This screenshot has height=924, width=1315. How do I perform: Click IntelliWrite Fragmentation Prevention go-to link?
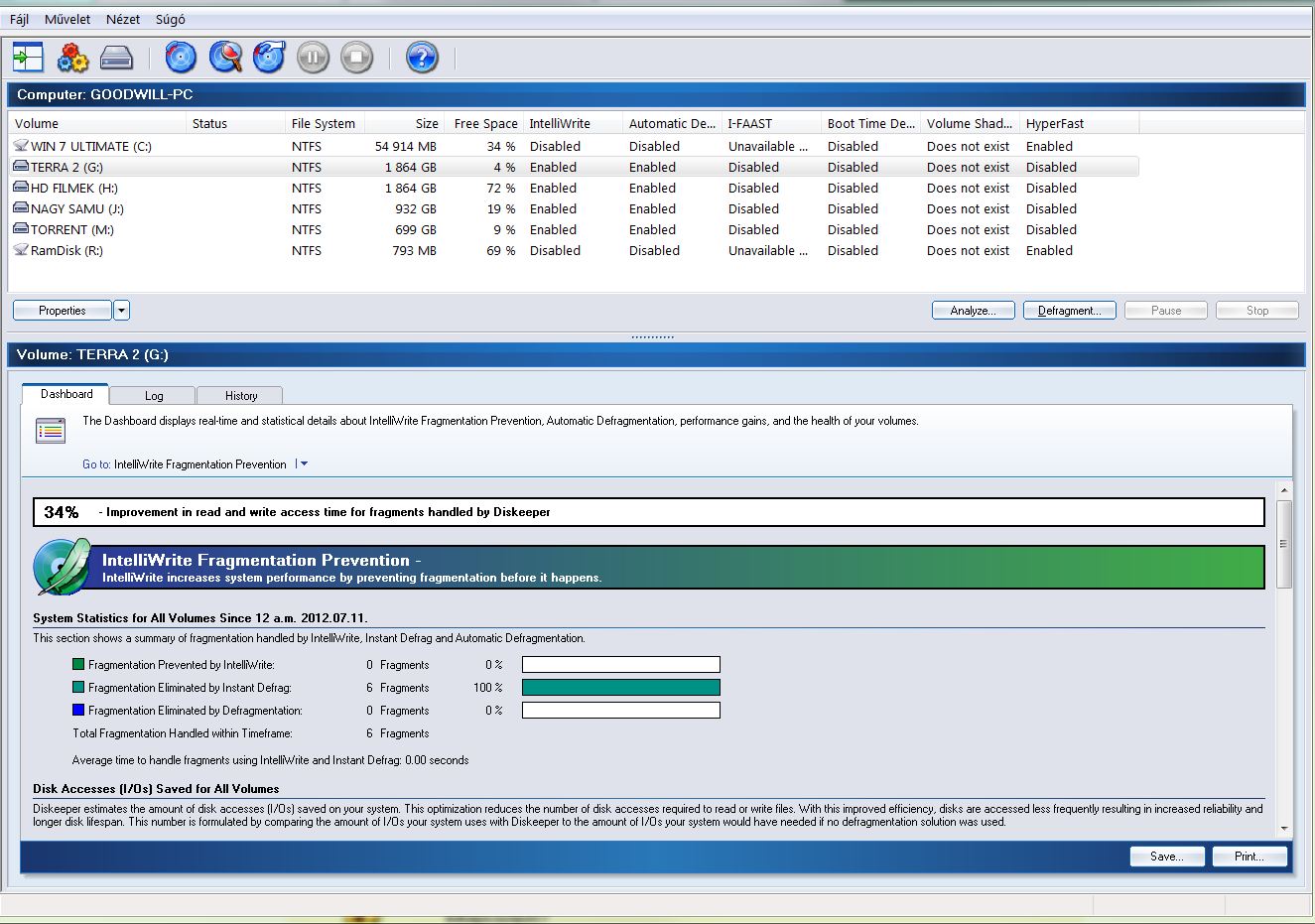pos(199,463)
